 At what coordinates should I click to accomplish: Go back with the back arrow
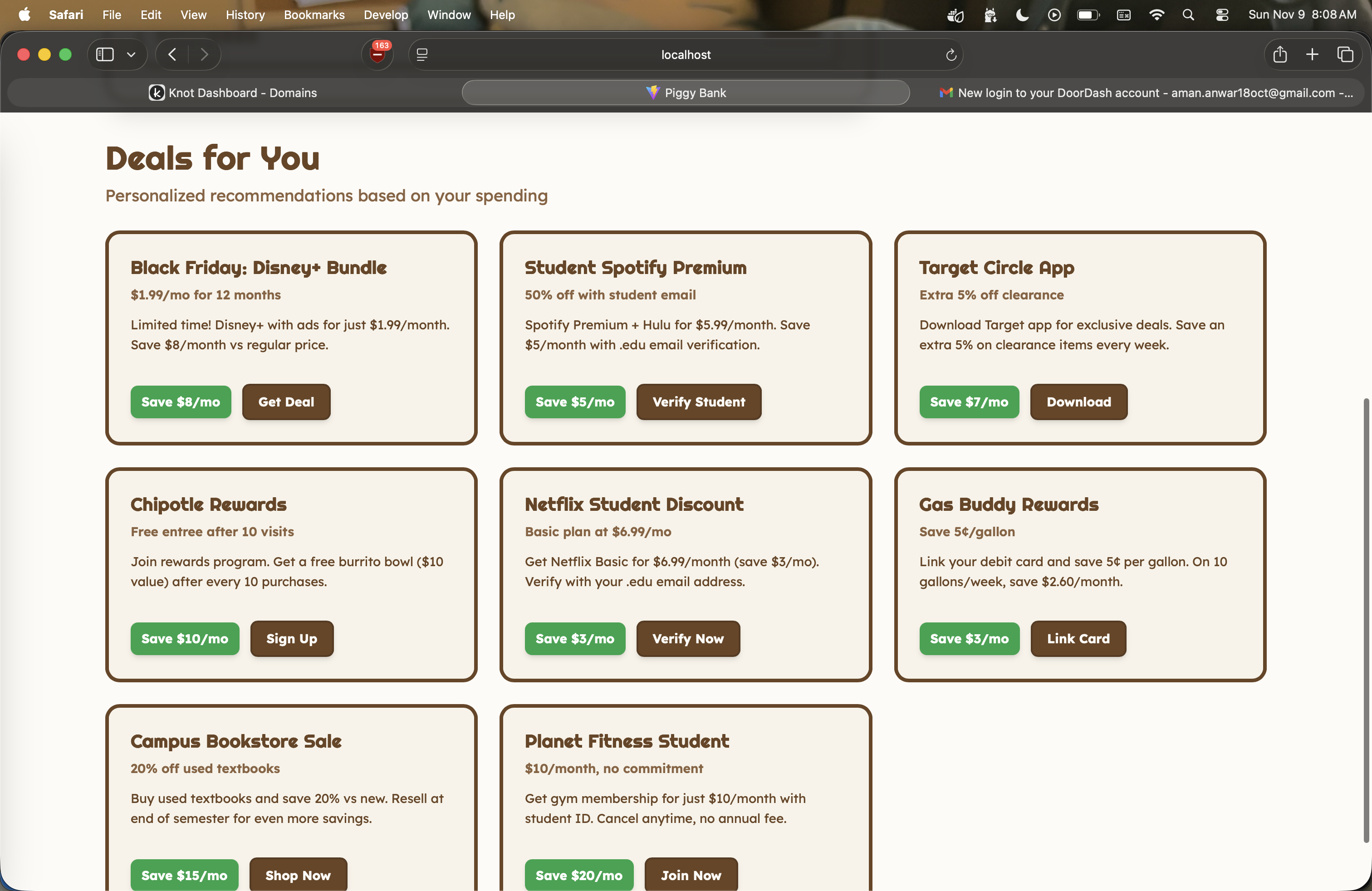(x=172, y=54)
